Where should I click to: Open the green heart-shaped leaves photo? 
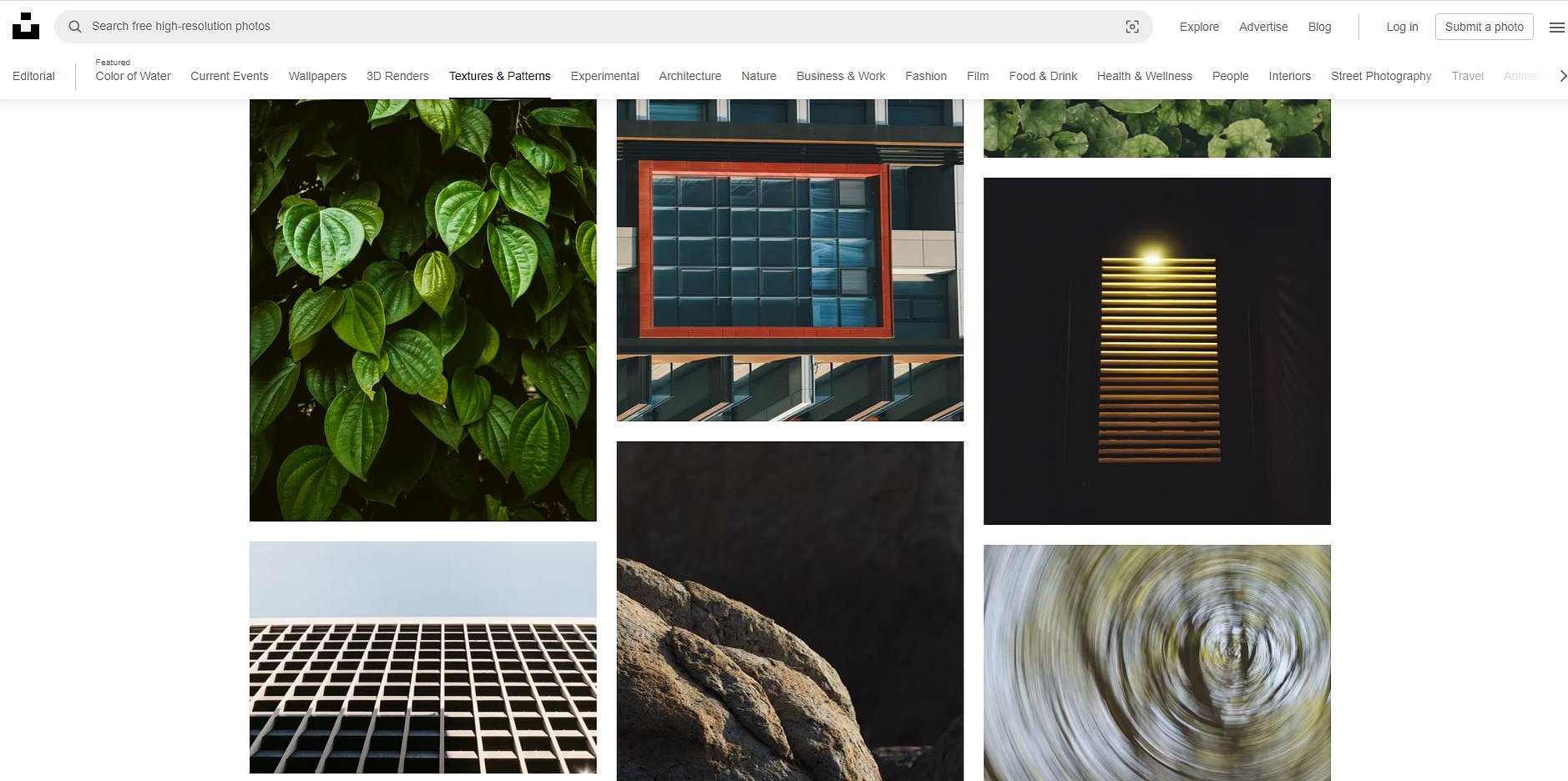click(x=423, y=310)
